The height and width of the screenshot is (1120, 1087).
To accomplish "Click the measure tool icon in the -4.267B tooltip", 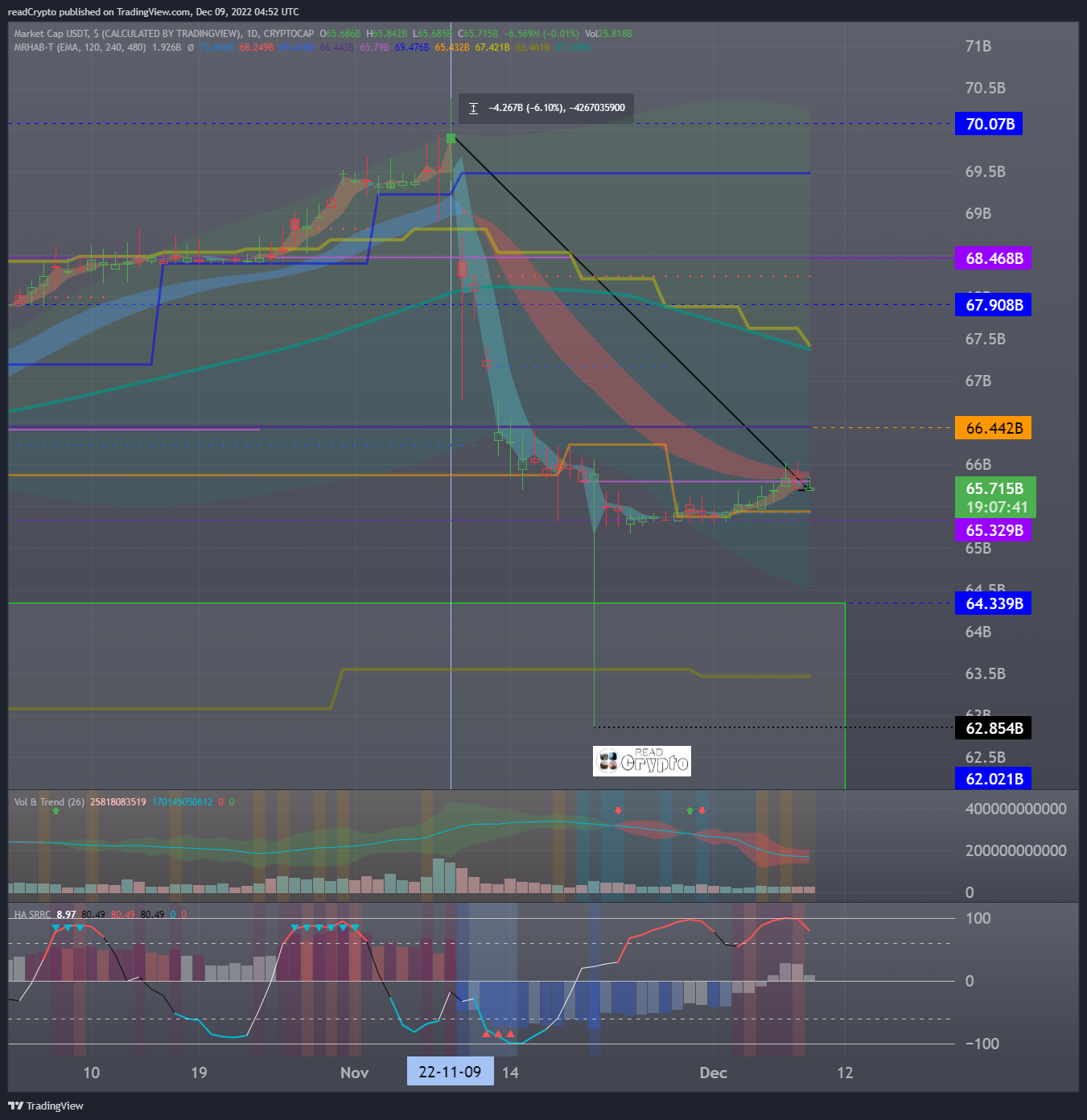I will [x=474, y=108].
